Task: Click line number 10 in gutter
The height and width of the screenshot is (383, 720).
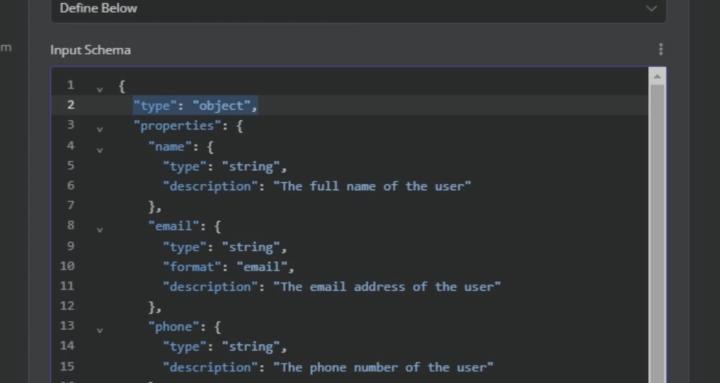Action: (x=67, y=266)
